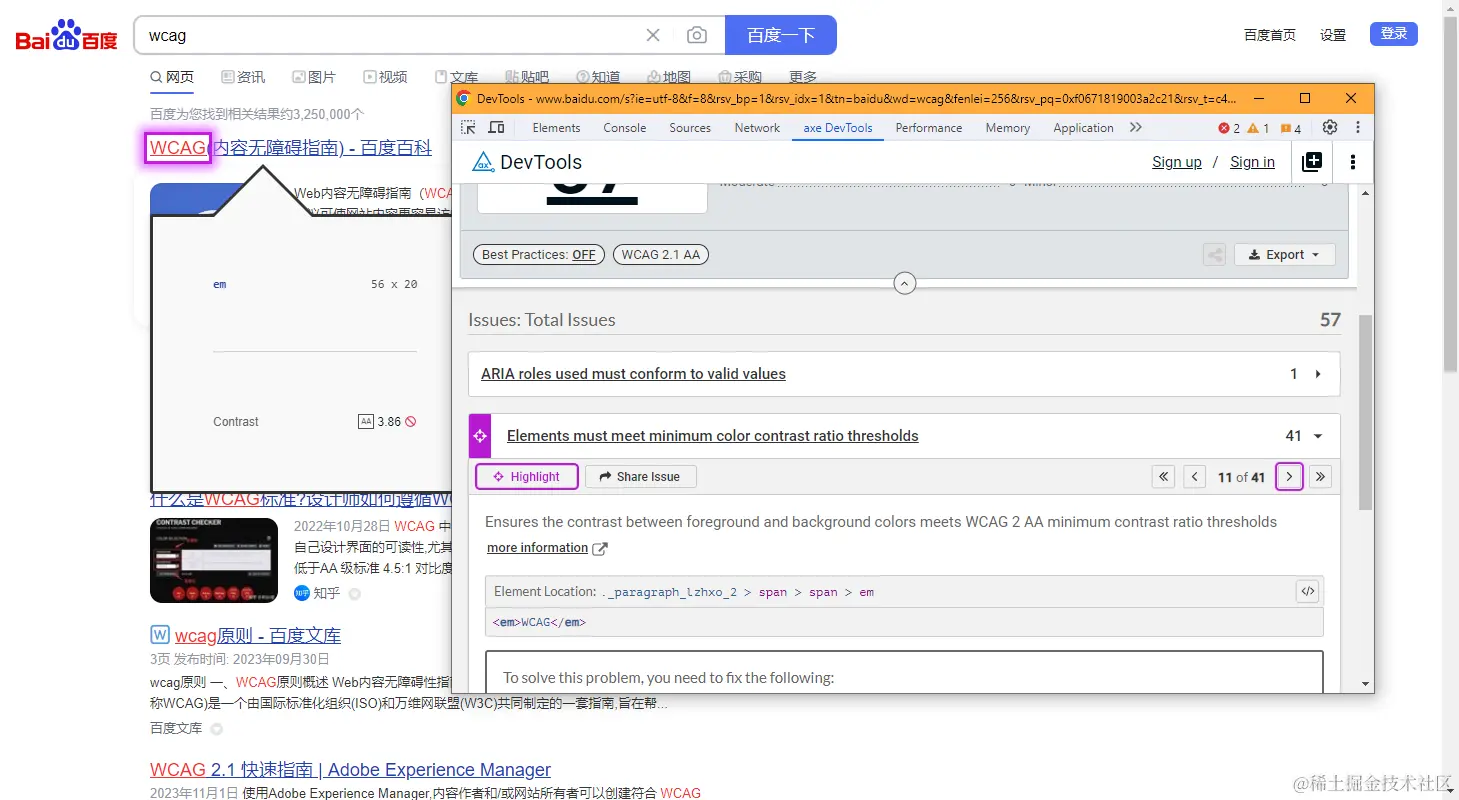Click the Chrome icon in DevTools title bar

point(463,98)
